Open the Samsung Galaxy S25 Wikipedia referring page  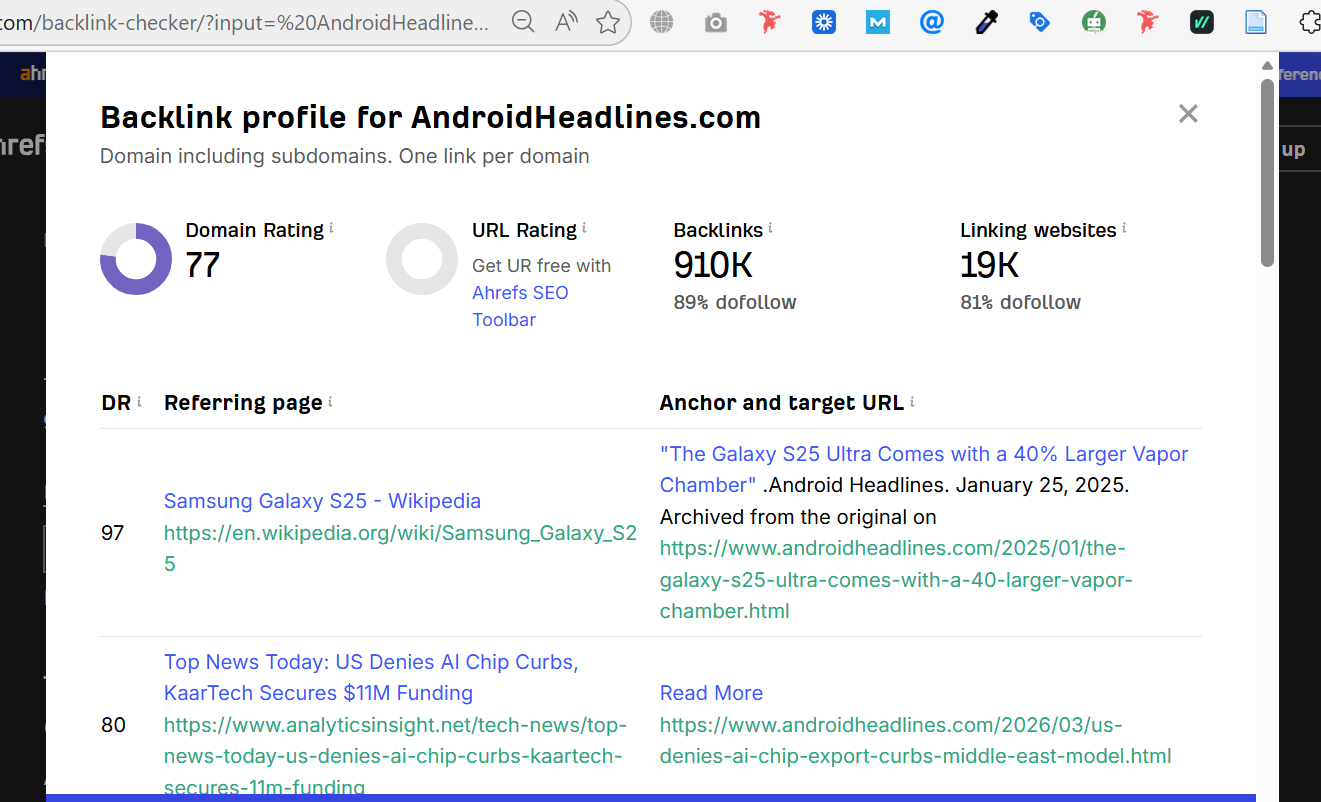pyautogui.click(x=322, y=500)
